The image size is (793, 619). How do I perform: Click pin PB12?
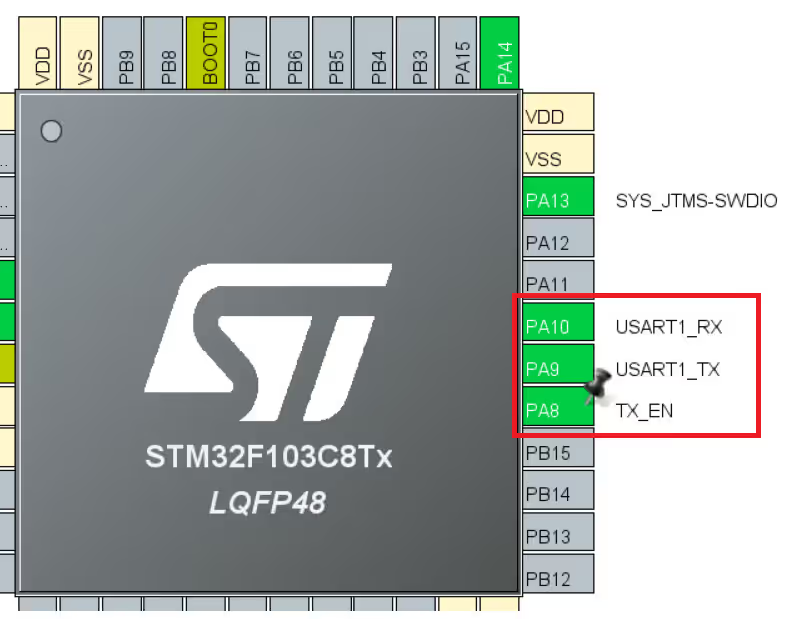558,573
